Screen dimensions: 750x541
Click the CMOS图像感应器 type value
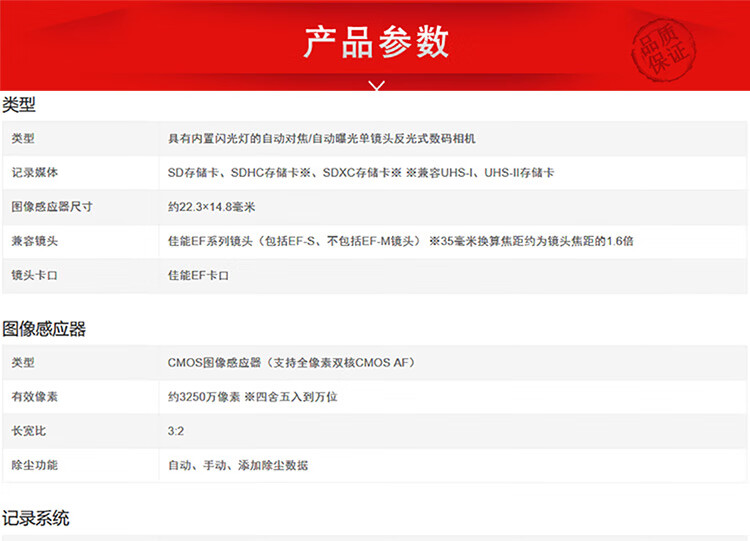(292, 362)
